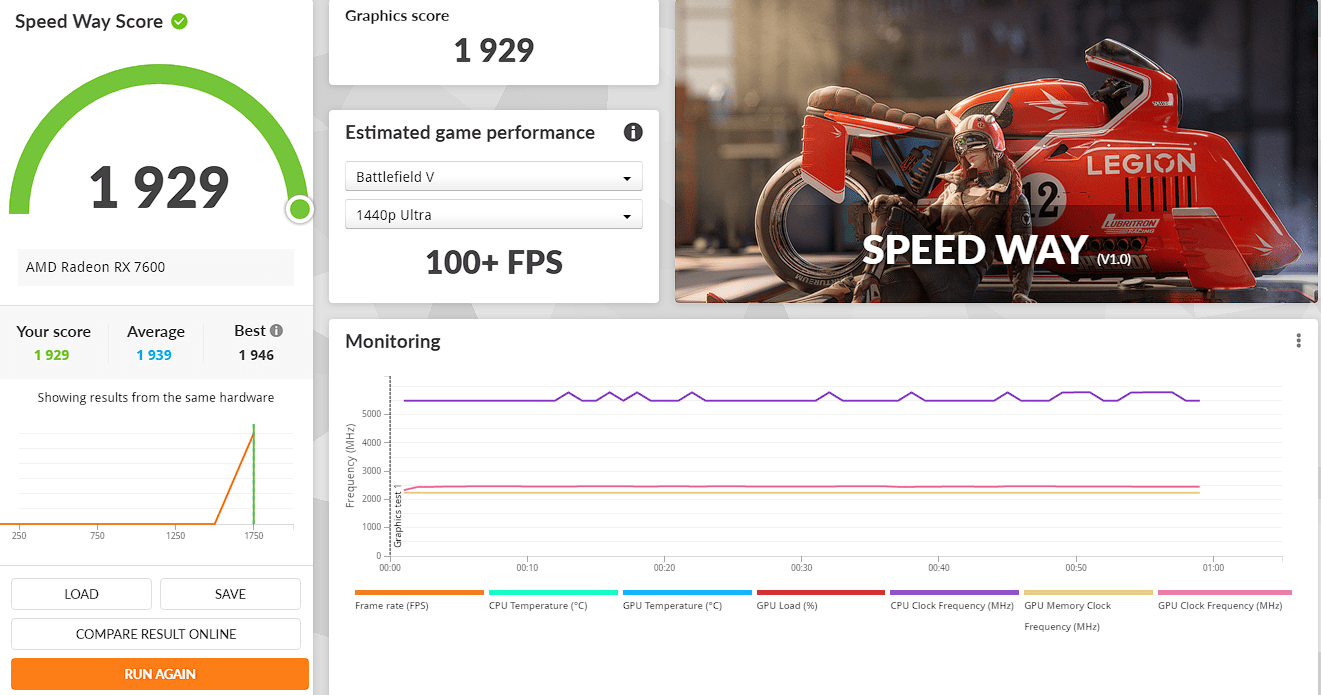Image resolution: width=1321 pixels, height=695 pixels.
Task: Click the 250 label on the distribution chart
Action: (x=19, y=536)
